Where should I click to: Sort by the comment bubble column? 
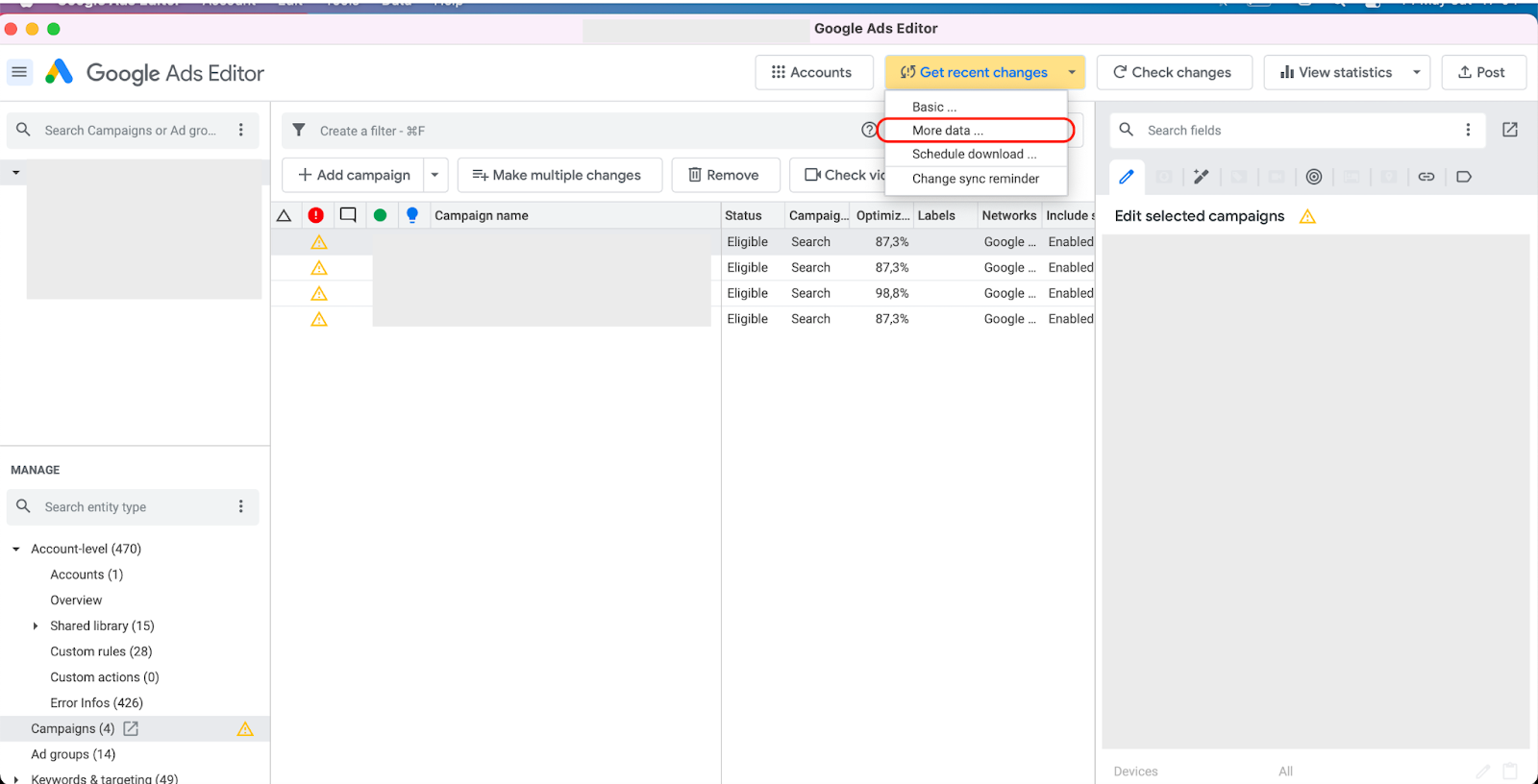[x=348, y=215]
